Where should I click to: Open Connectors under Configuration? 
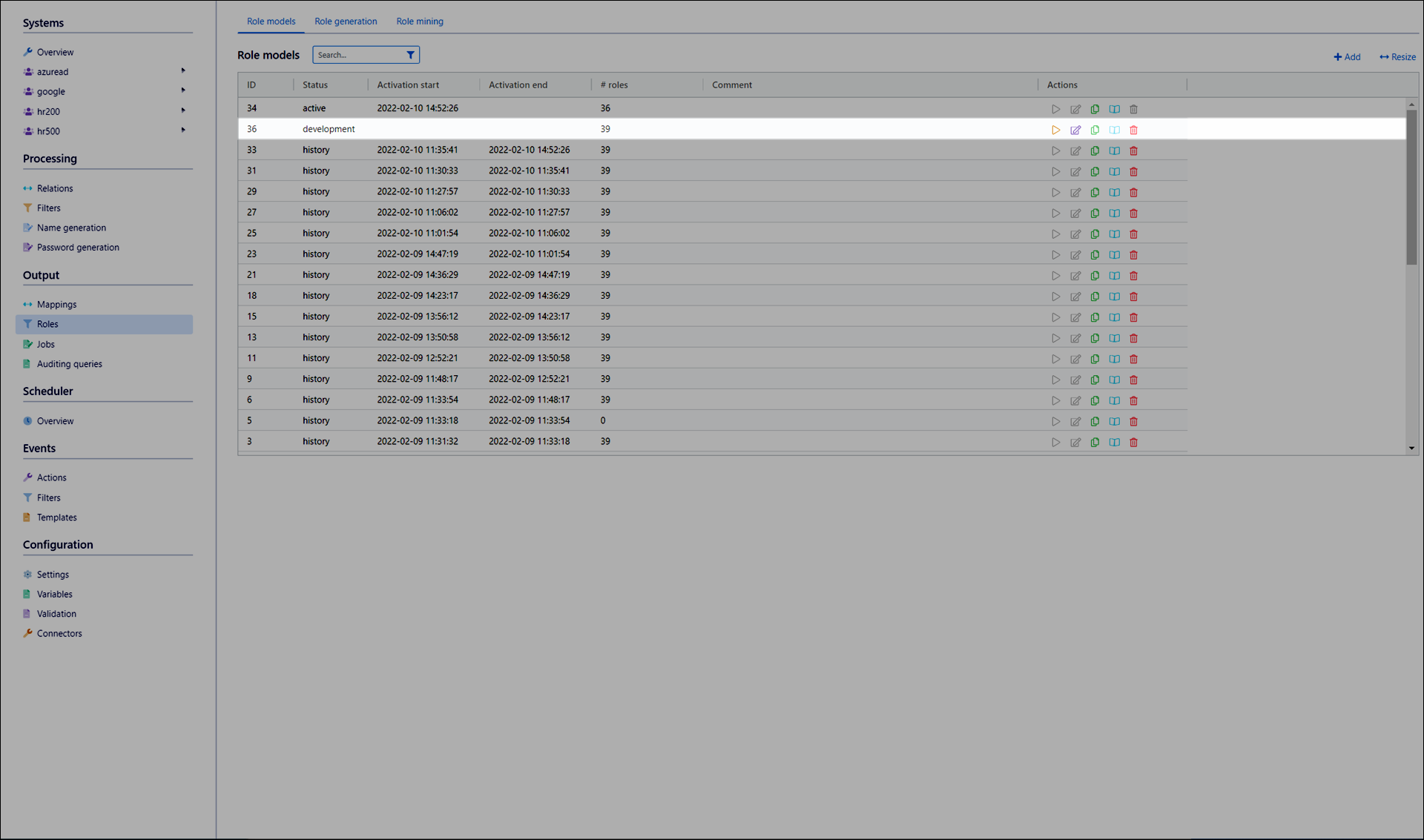[x=59, y=634]
